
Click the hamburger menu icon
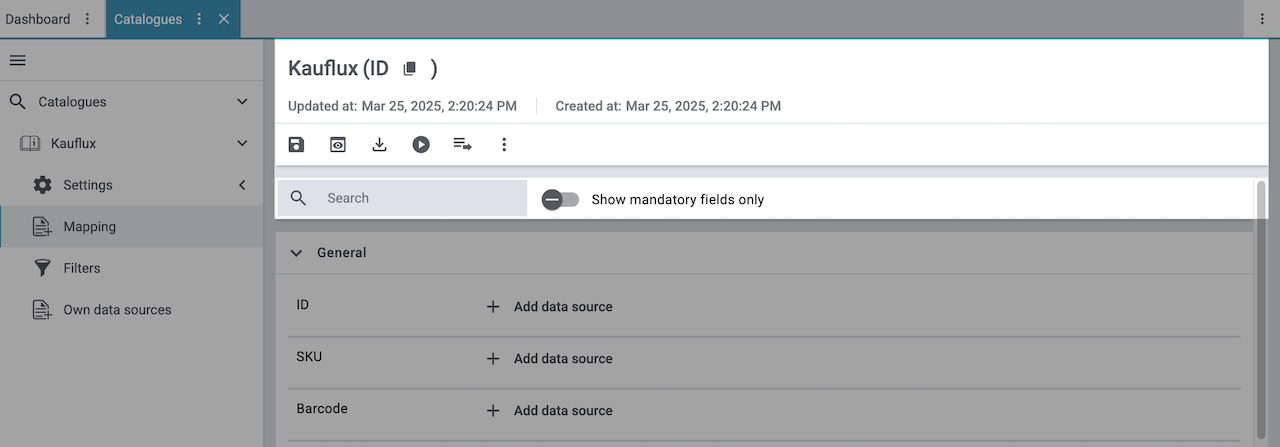(x=17, y=60)
